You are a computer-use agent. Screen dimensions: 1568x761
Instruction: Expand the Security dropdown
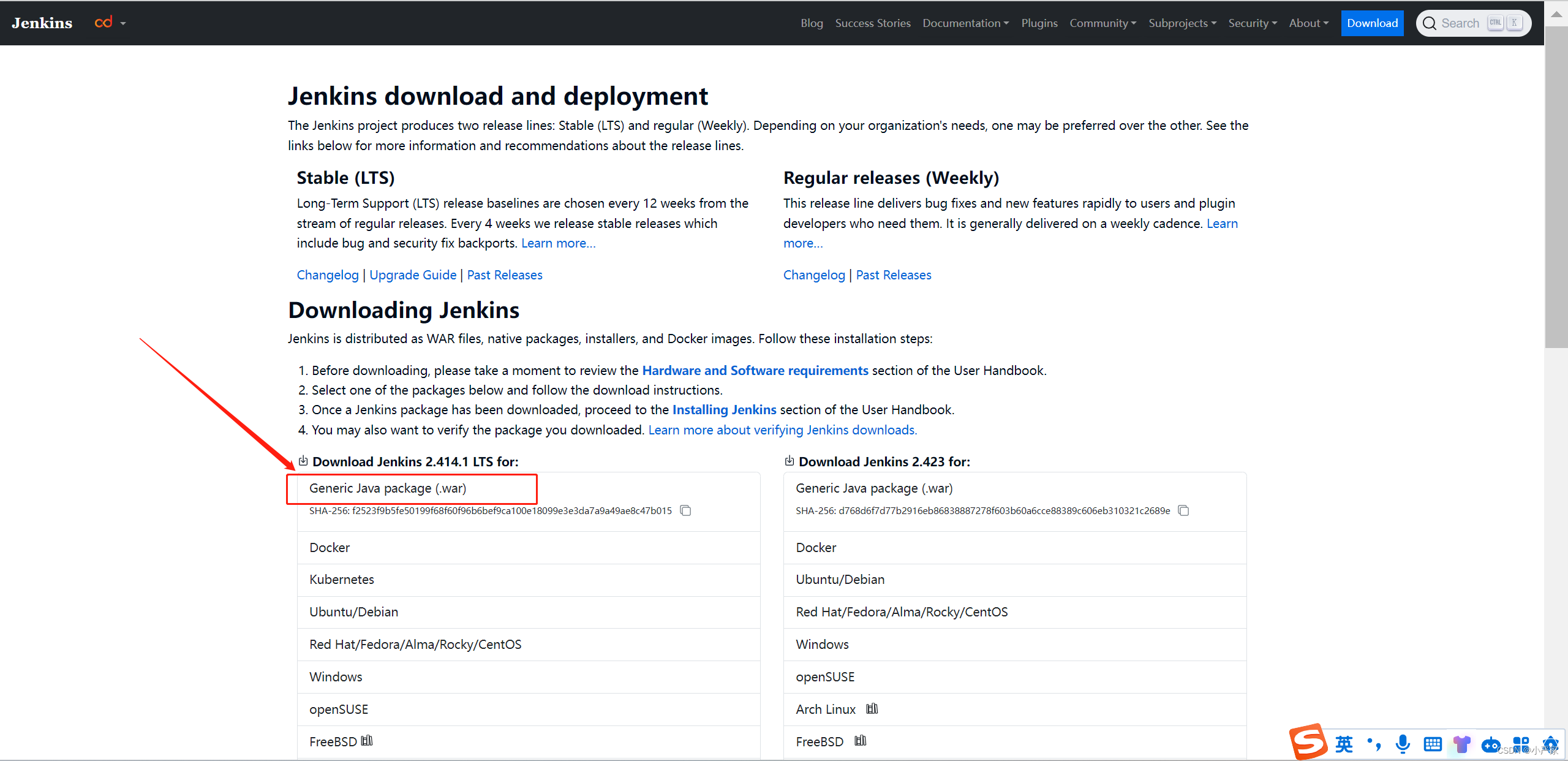click(x=1253, y=23)
